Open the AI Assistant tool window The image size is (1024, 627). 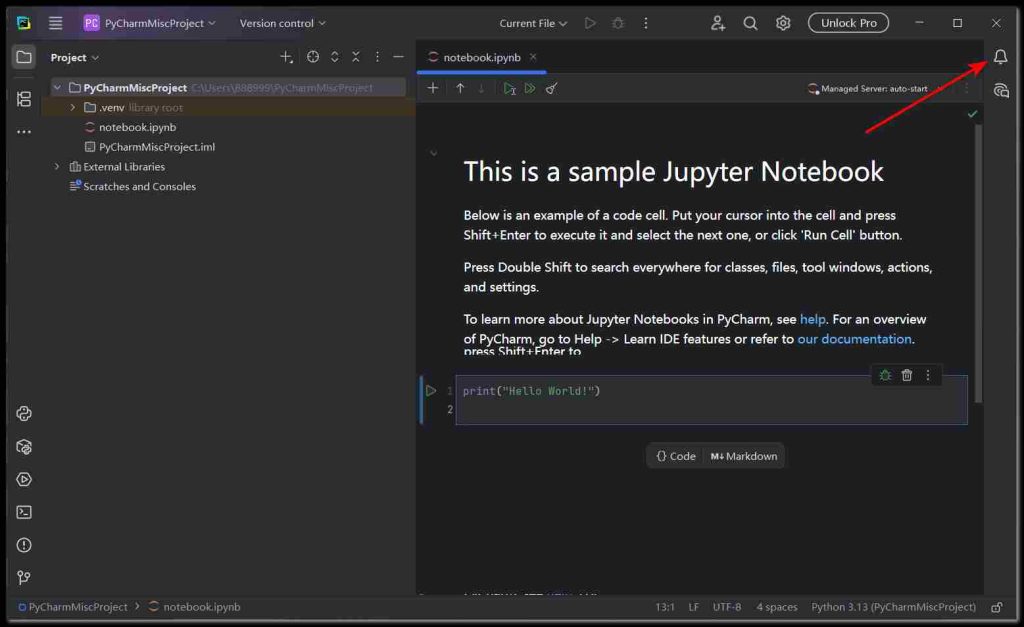point(1000,91)
